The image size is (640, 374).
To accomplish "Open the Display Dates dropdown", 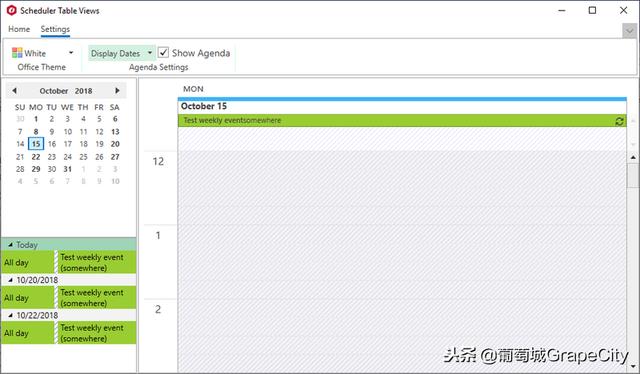I will tap(150, 53).
